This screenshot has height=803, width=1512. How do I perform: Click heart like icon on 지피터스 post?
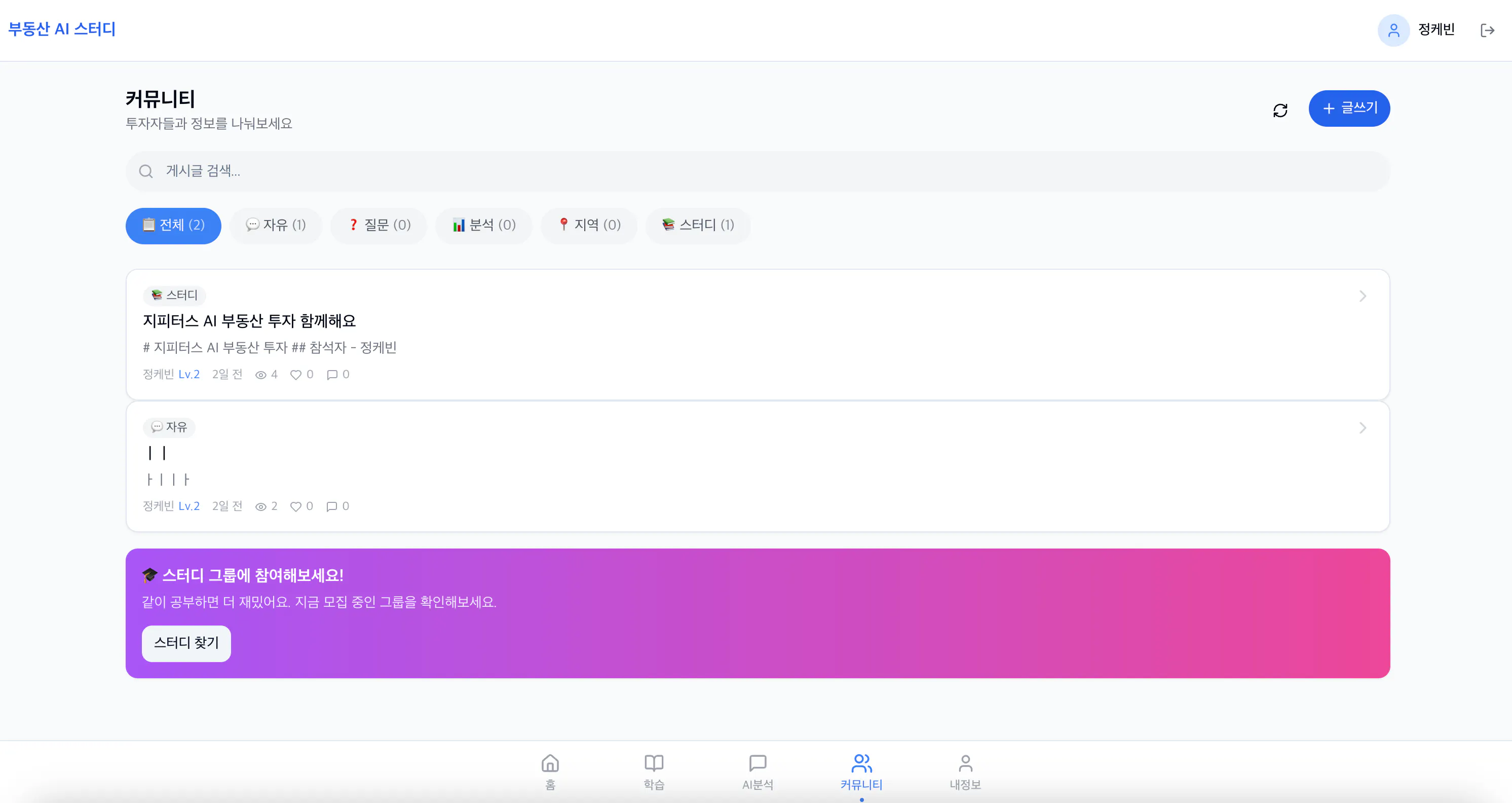pos(296,375)
